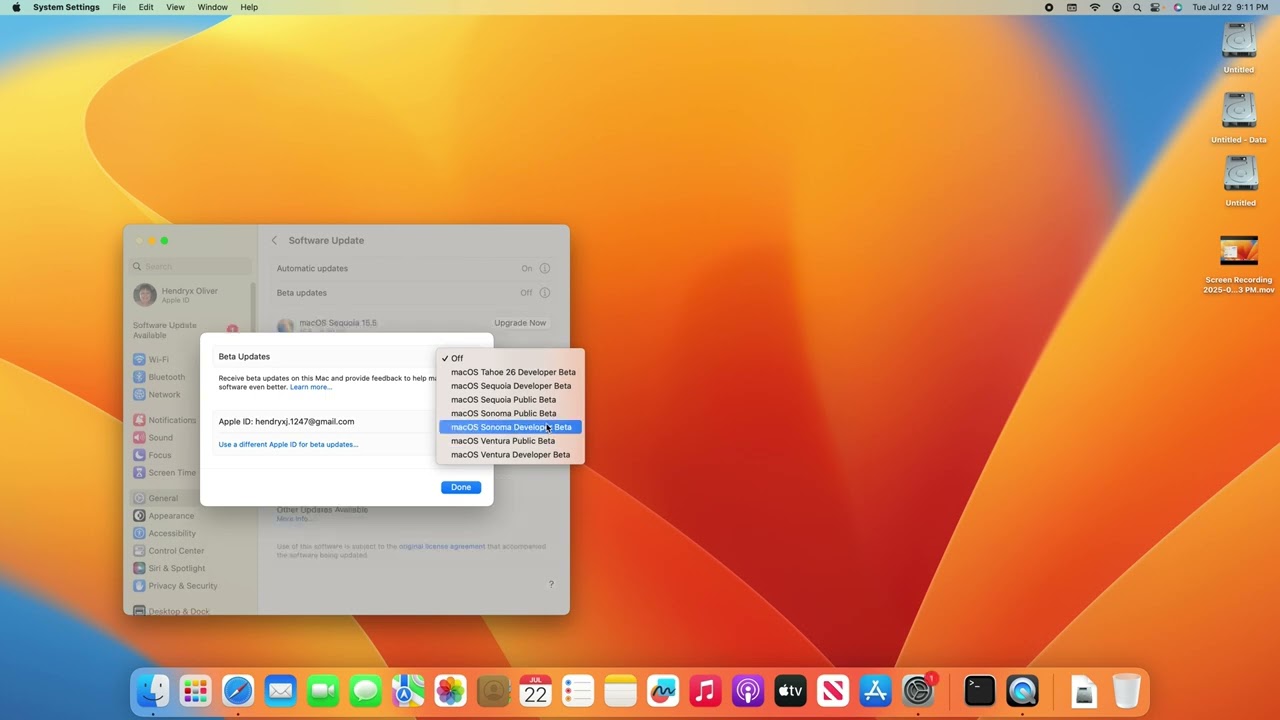1280x720 pixels.
Task: Open Hendryx Oliver Apple ID profile
Action: tap(190, 295)
